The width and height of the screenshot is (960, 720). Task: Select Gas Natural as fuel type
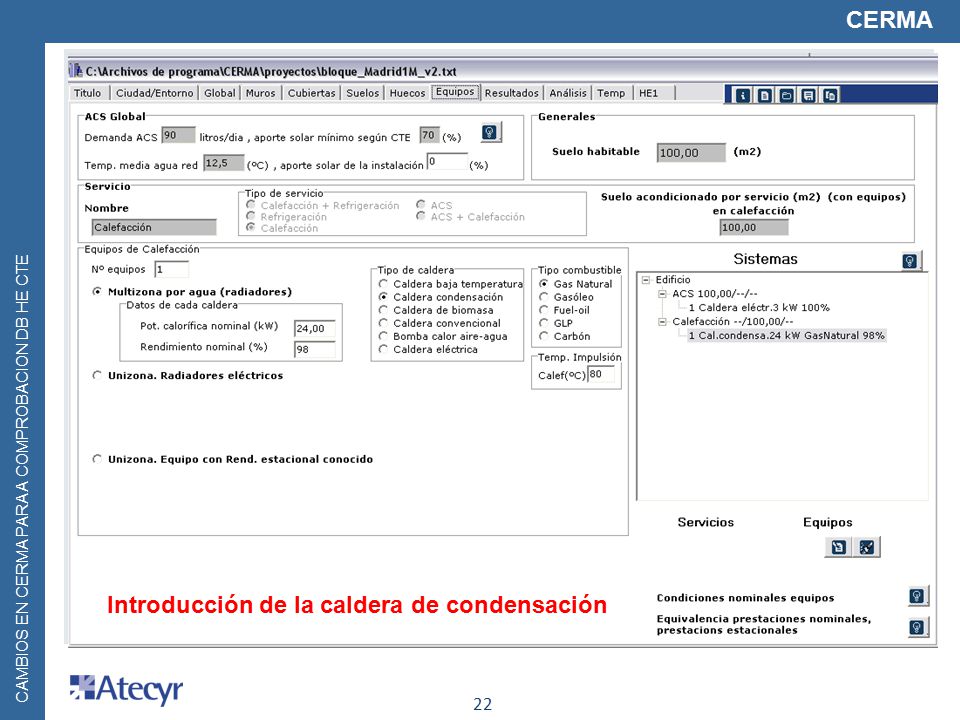544,283
